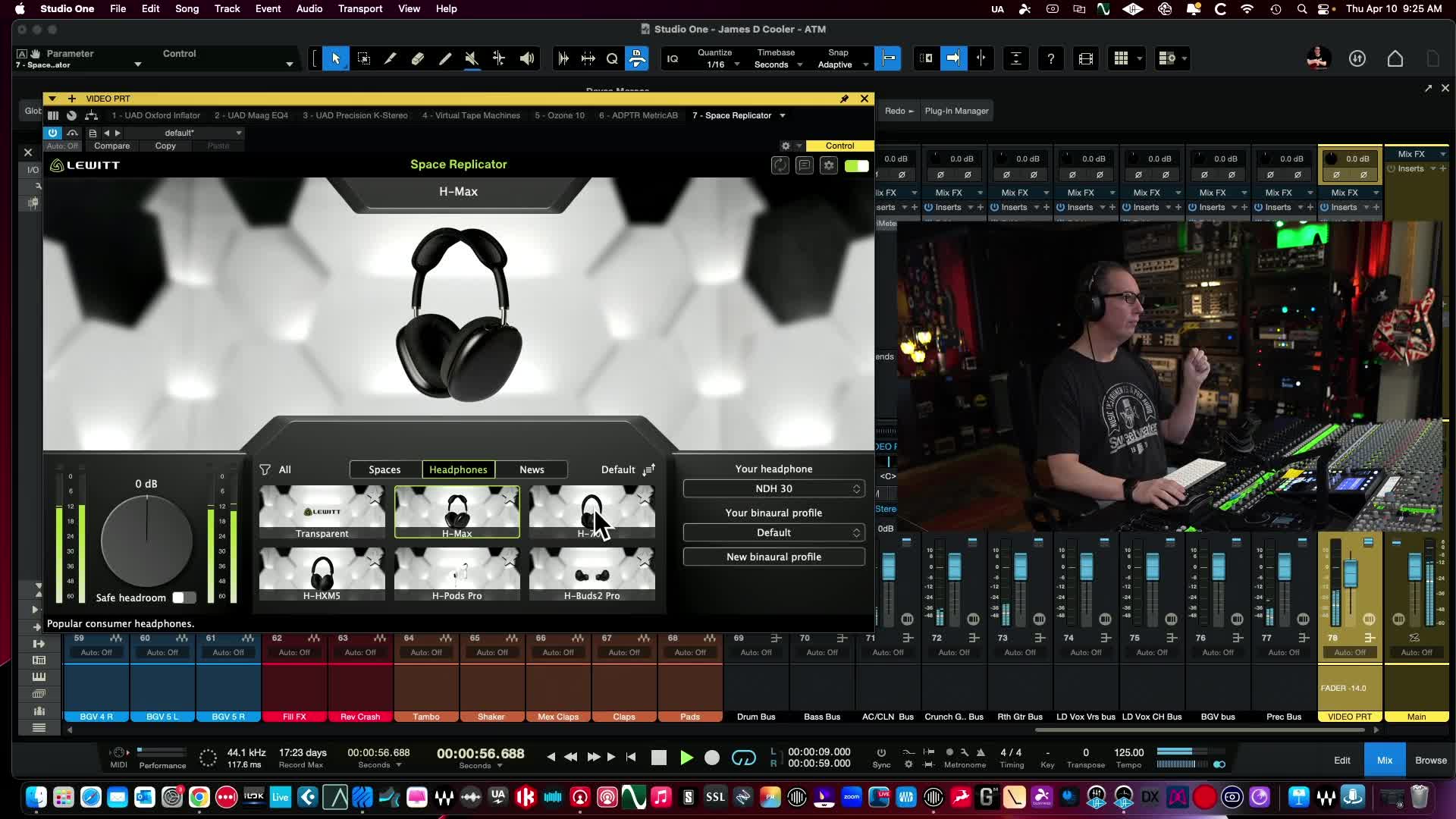This screenshot has width=1456, height=819.
Task: Open the Your headphone NDH 30 dropdown
Action: click(773, 489)
